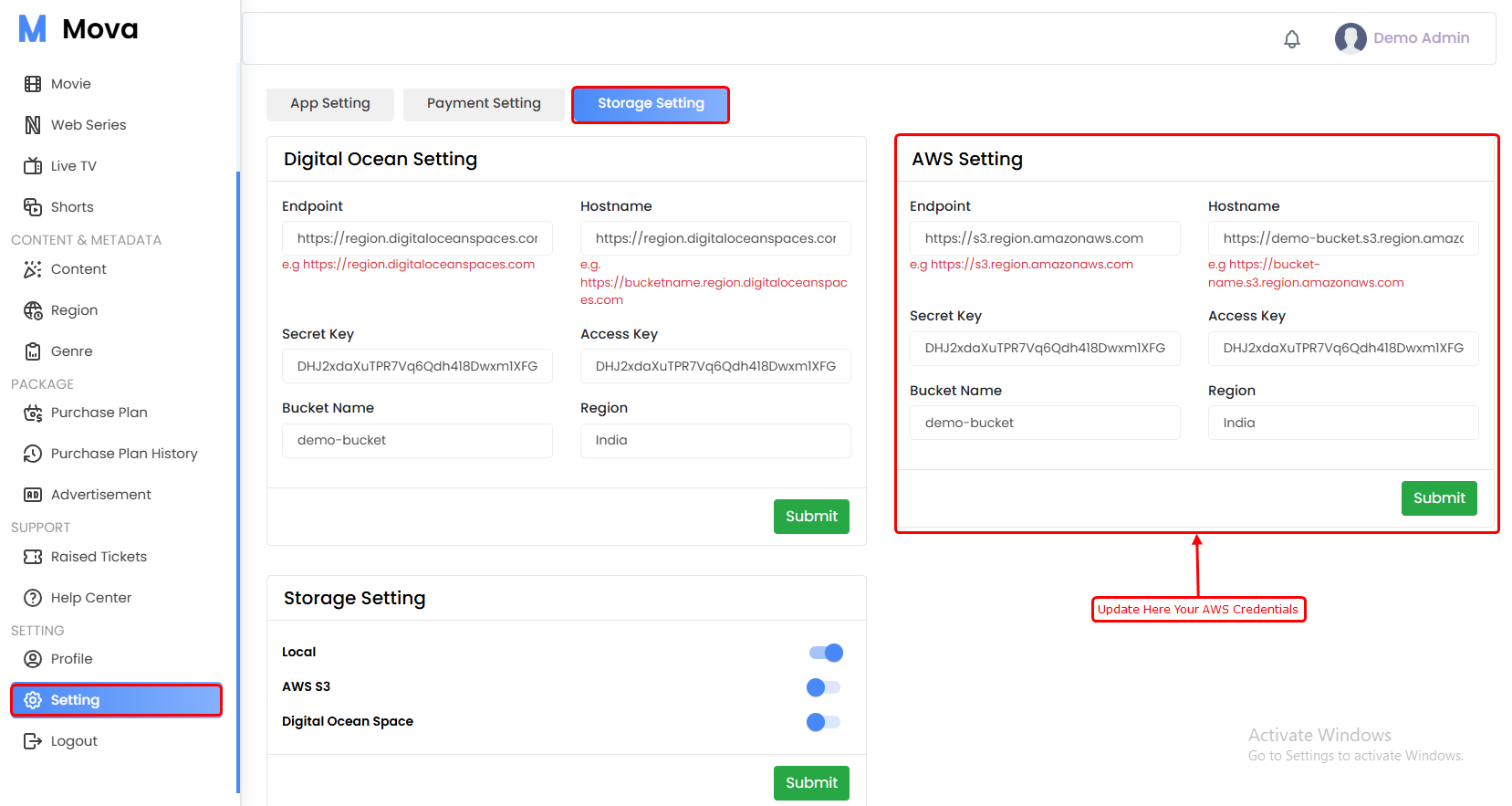
Task: Click the Region globe icon
Action: click(x=33, y=310)
